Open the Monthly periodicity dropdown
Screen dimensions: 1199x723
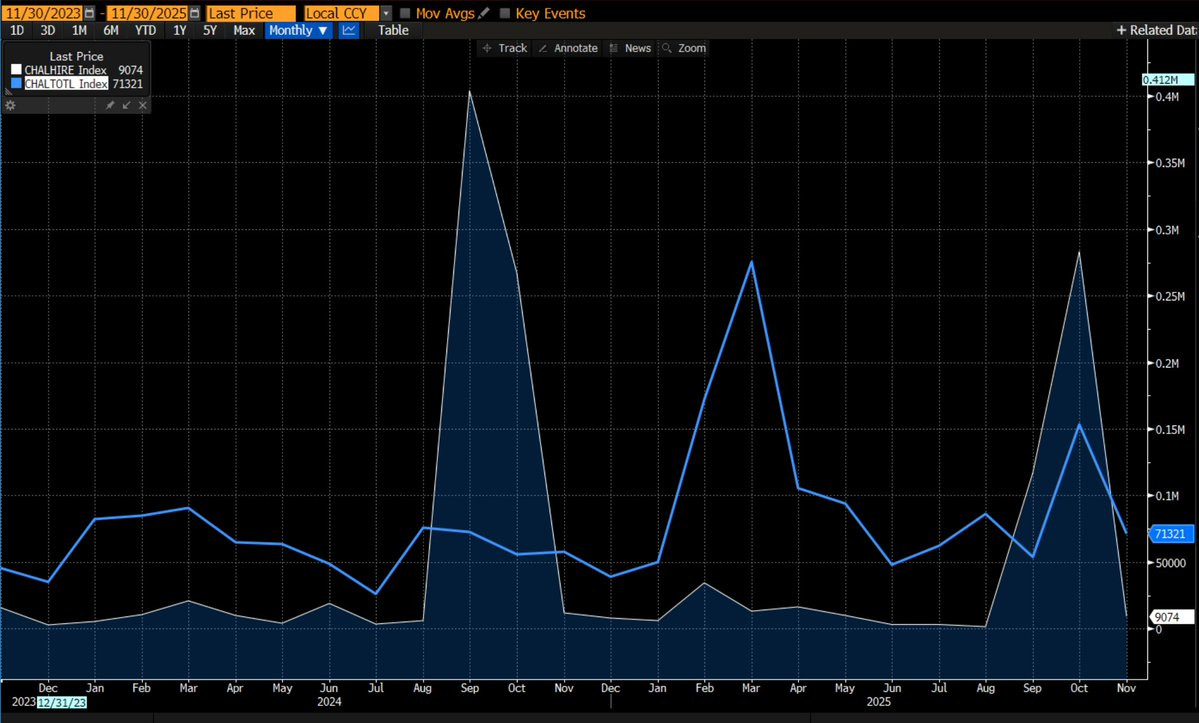298,30
